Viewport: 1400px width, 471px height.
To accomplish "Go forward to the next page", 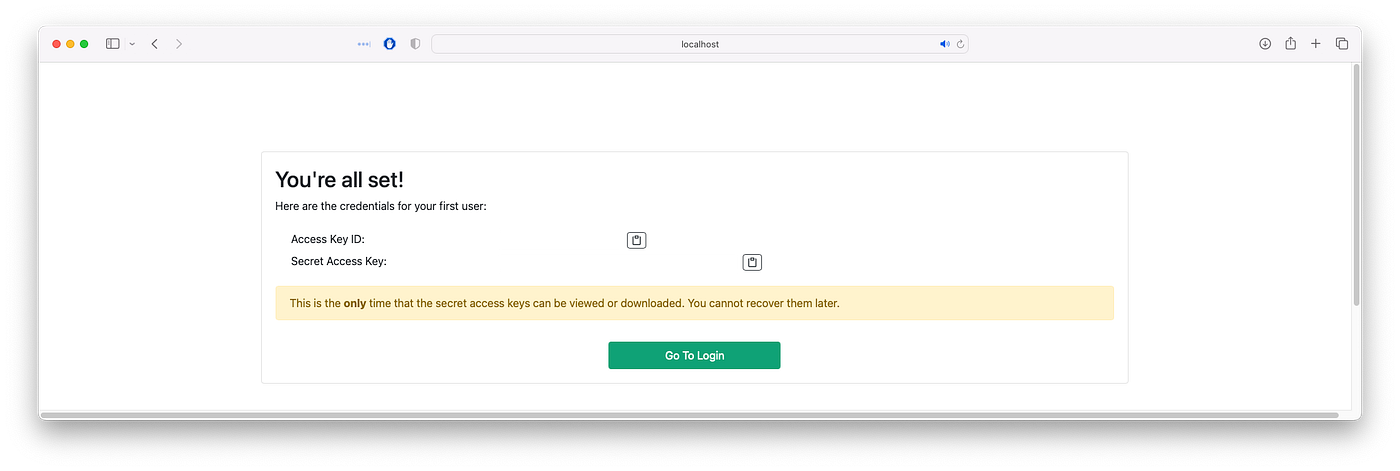I will click(179, 44).
